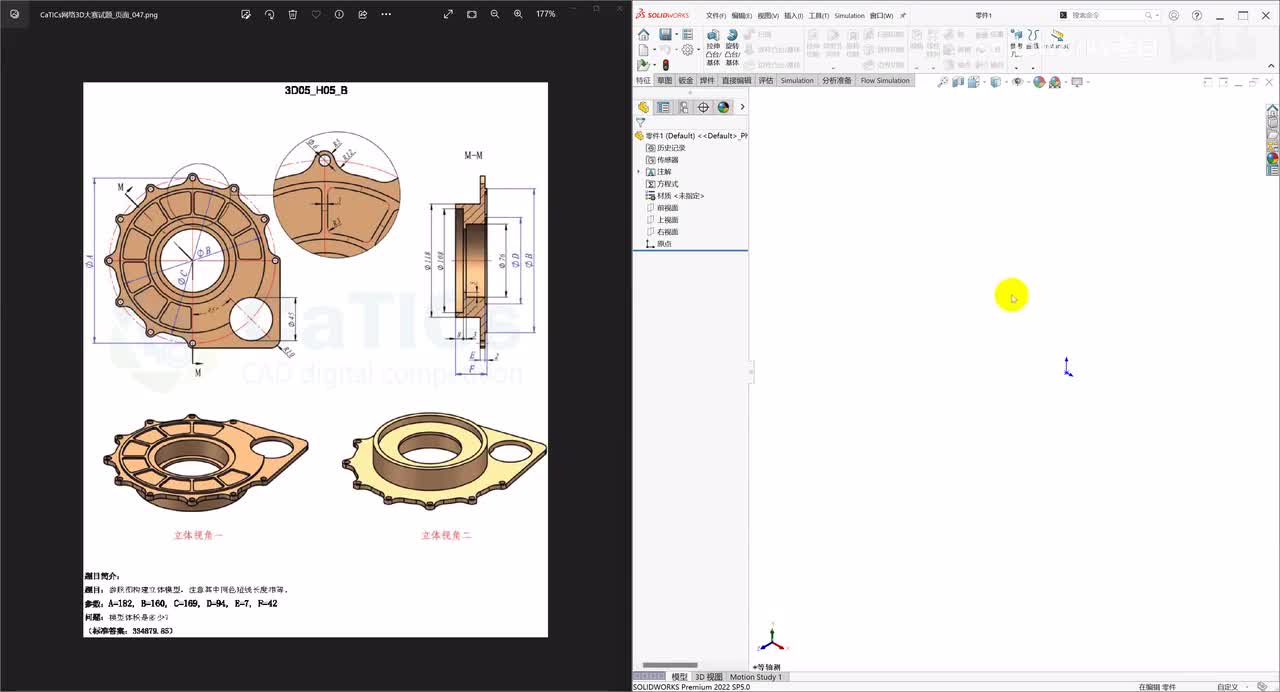The image size is (1280, 692).
Task: Open the See more menu in Photos
Action: coord(386,14)
